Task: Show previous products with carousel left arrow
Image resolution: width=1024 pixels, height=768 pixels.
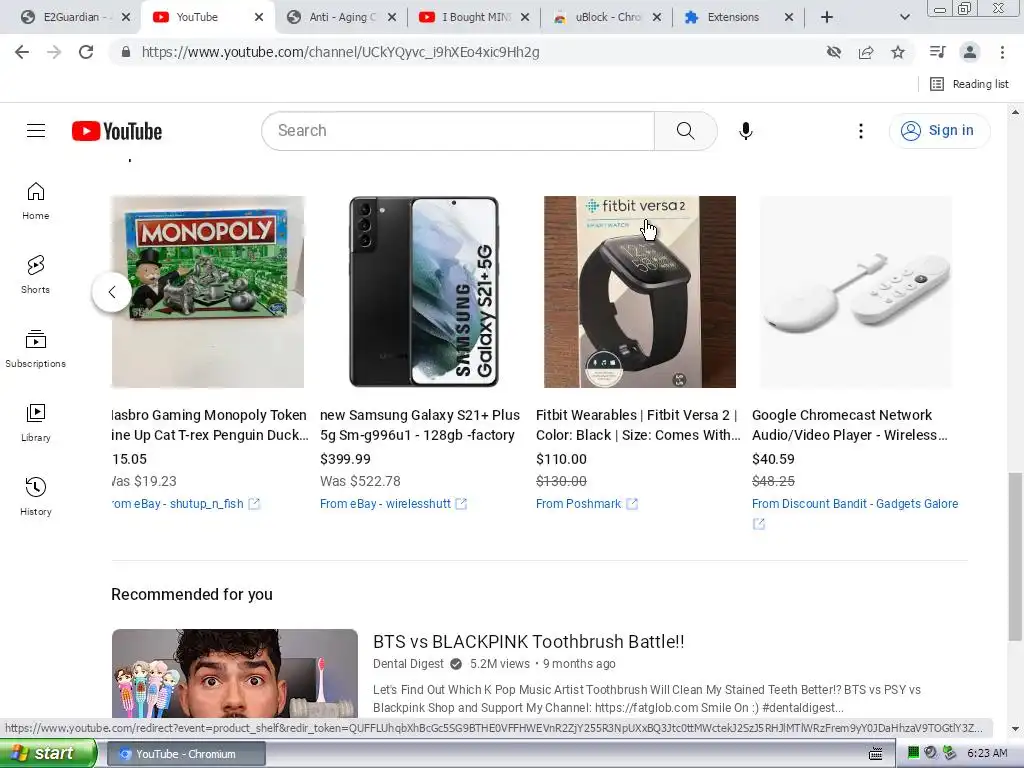Action: (112, 292)
